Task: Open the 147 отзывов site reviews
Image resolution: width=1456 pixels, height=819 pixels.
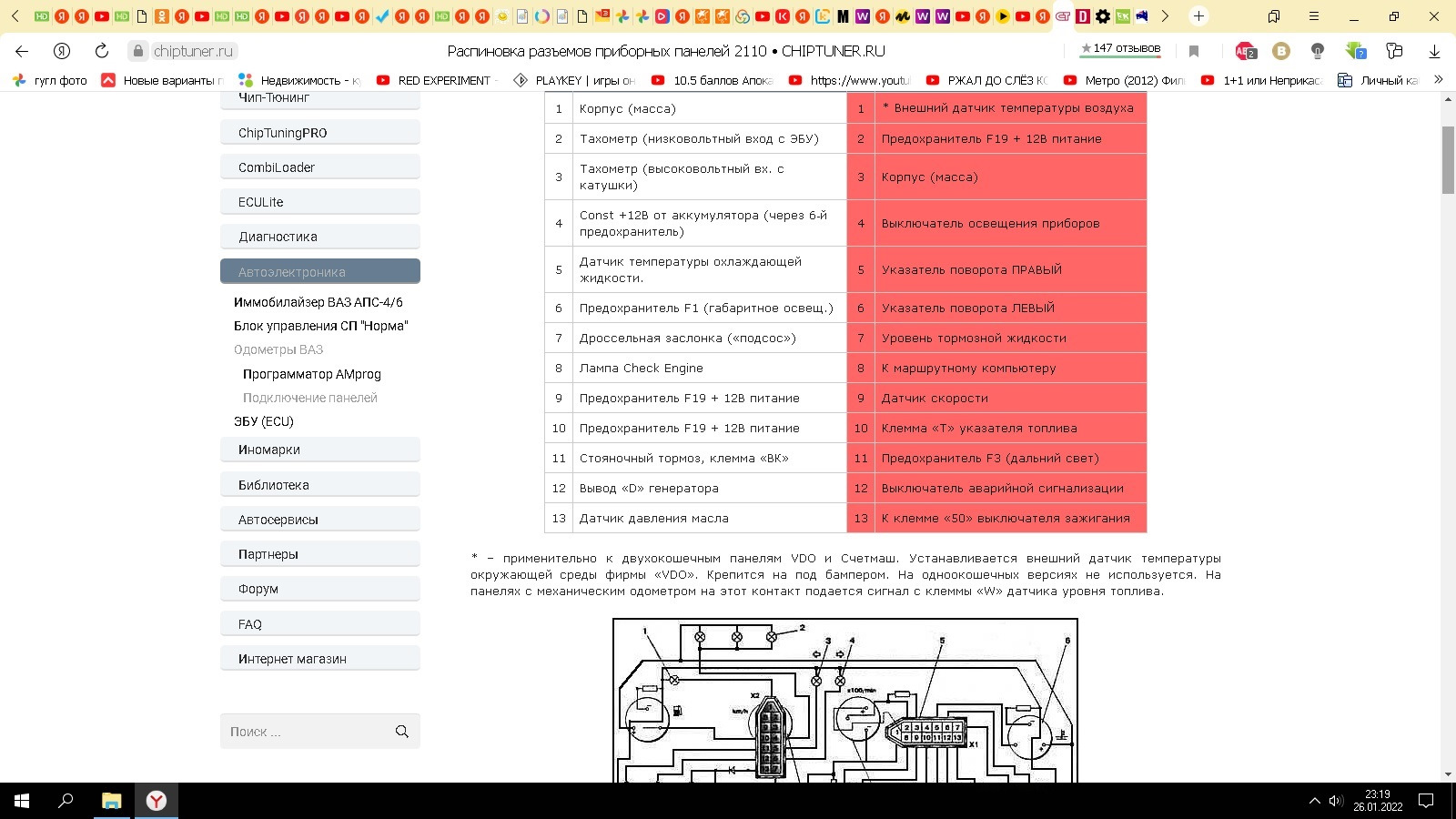Action: pyautogui.click(x=1121, y=48)
